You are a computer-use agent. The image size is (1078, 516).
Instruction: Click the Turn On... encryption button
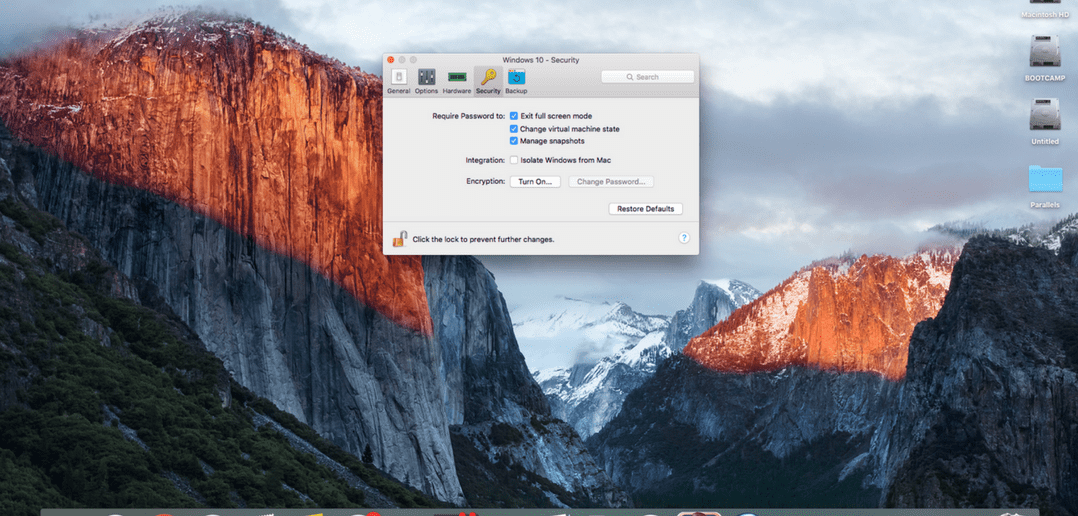[x=535, y=182]
